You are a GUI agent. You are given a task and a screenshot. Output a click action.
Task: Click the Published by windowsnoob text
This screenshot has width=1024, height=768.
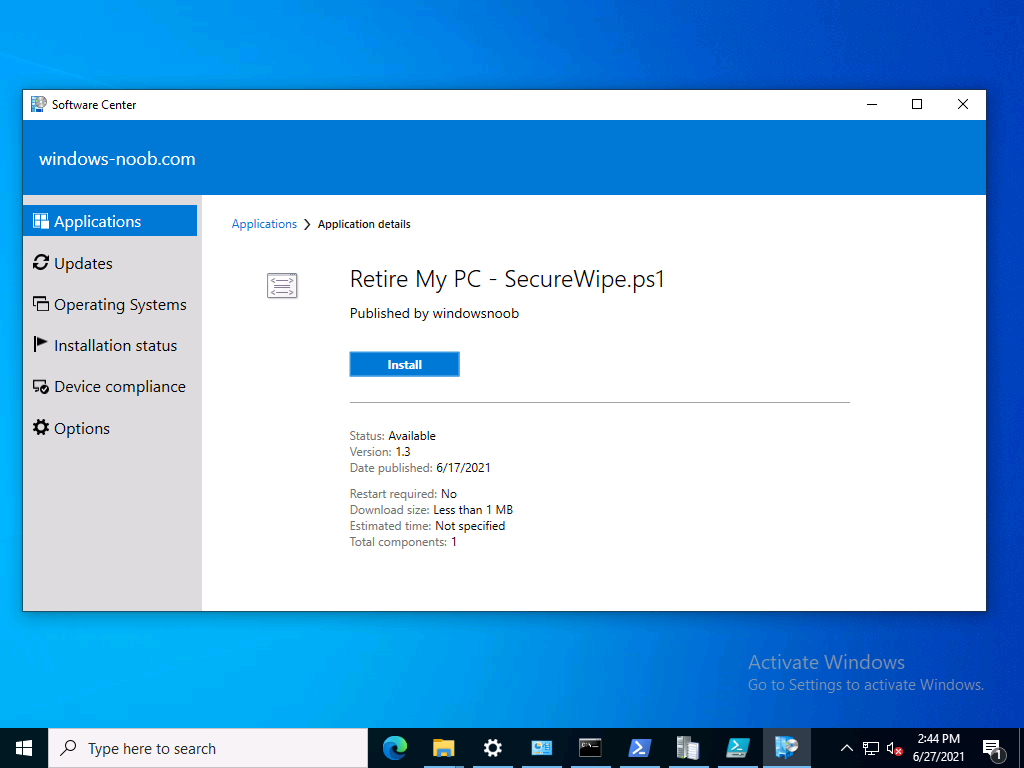(x=434, y=313)
